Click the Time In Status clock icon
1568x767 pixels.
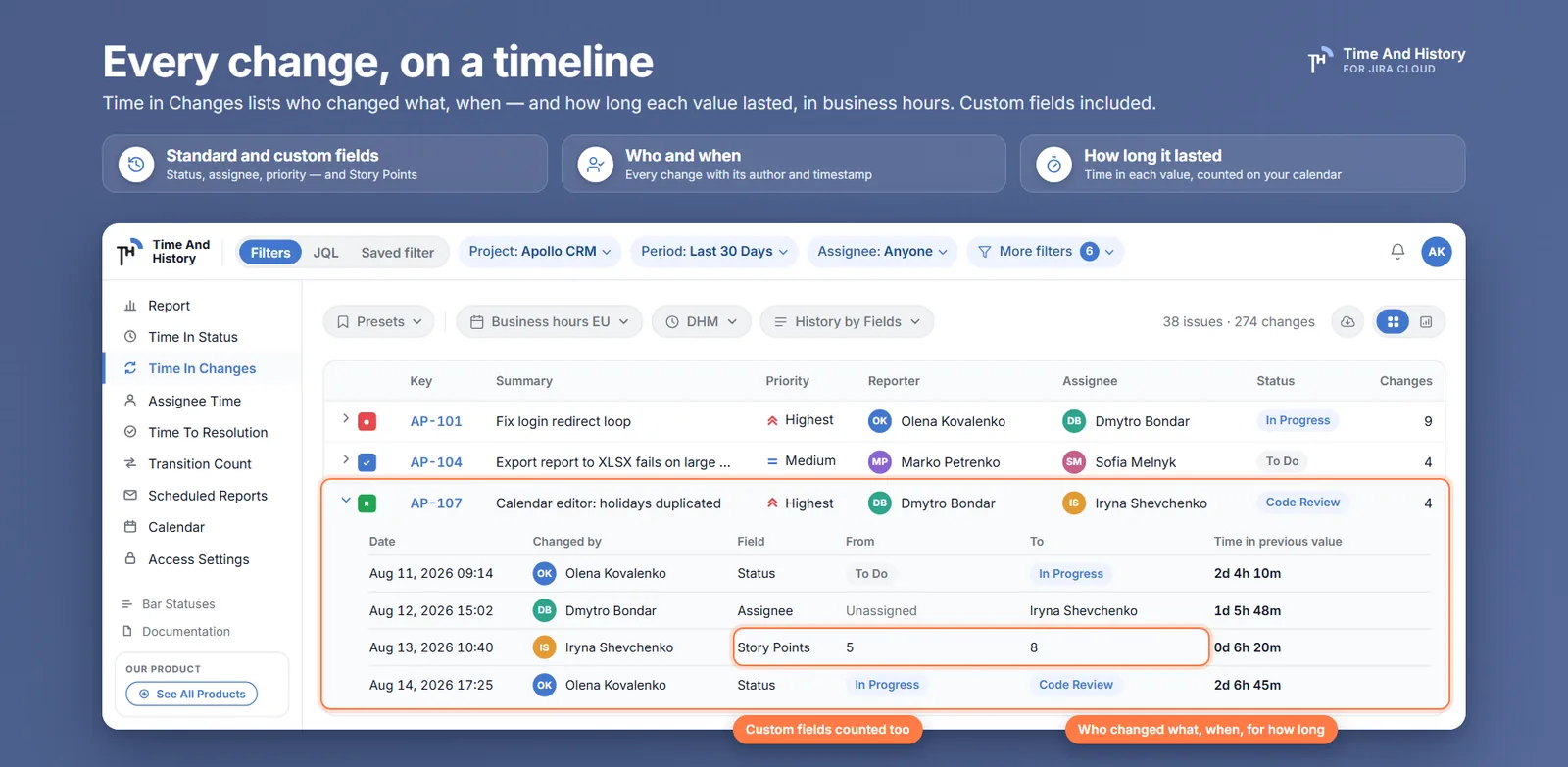[130, 336]
